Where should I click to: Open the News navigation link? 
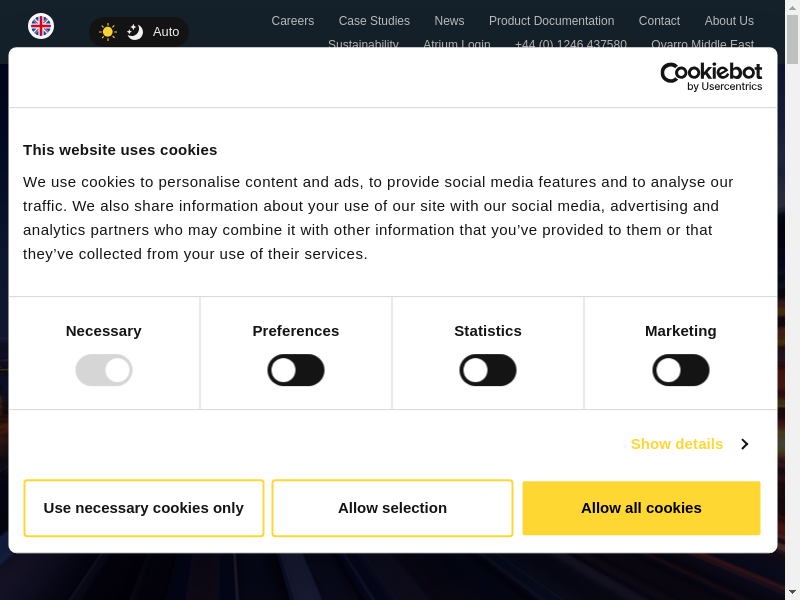coord(449,21)
